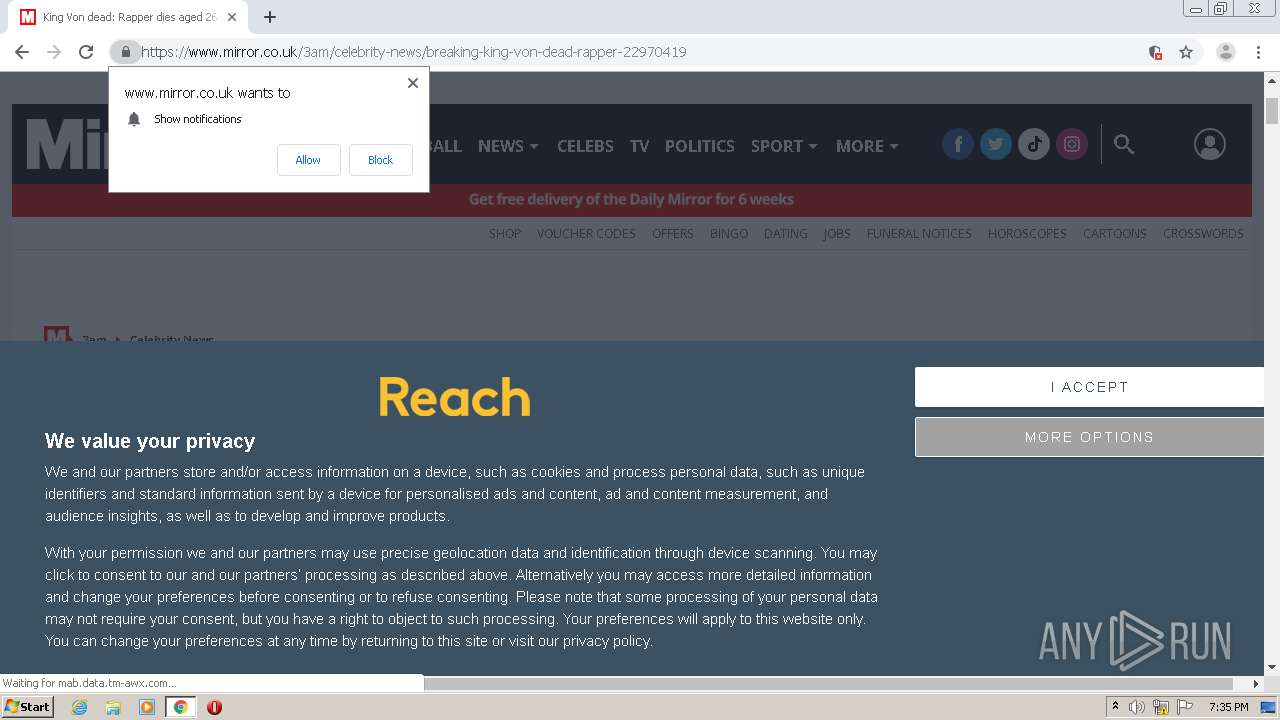Open the CARTOONS link
The width and height of the screenshot is (1280, 720).
[1115, 234]
